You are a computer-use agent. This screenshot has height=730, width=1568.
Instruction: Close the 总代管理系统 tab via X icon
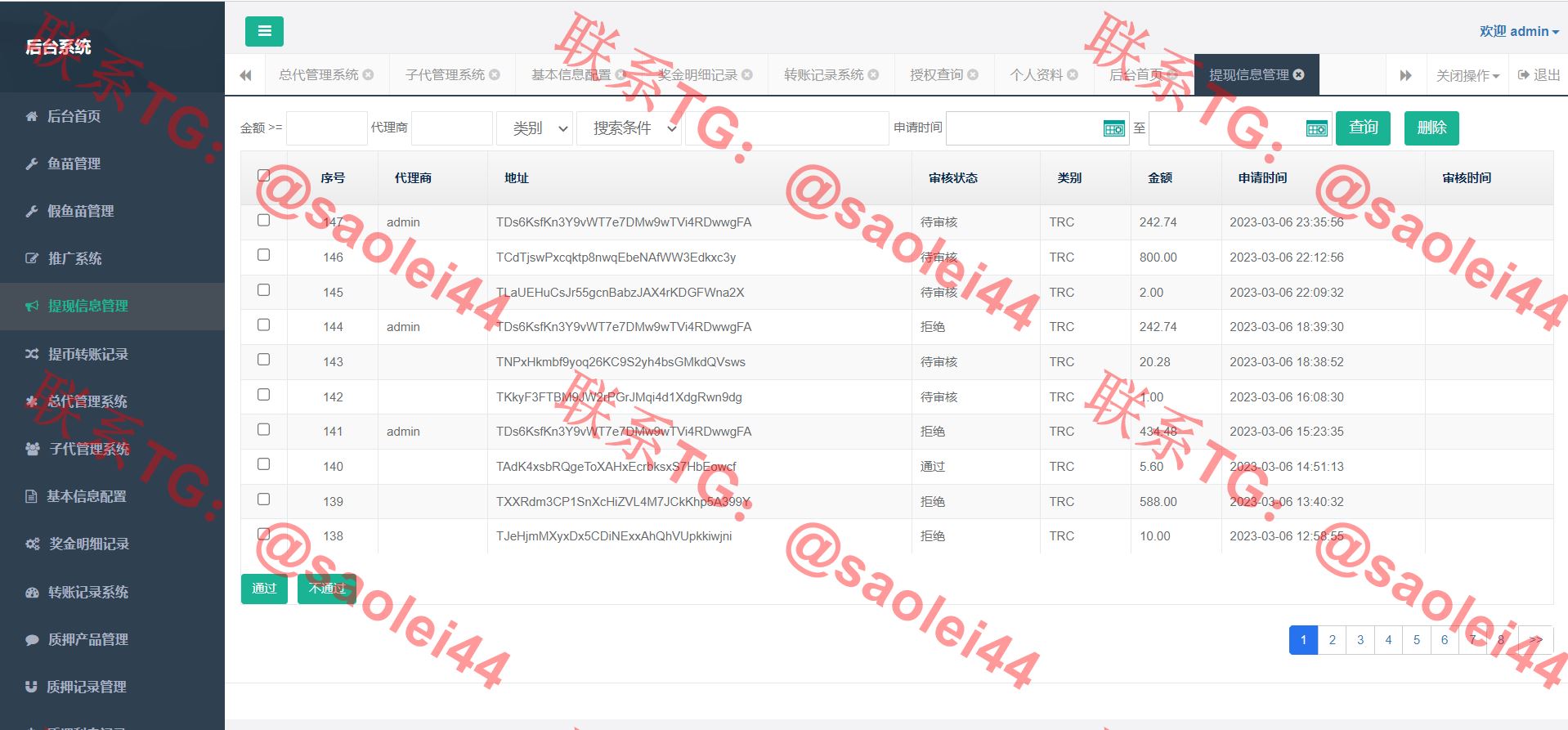[x=369, y=75]
